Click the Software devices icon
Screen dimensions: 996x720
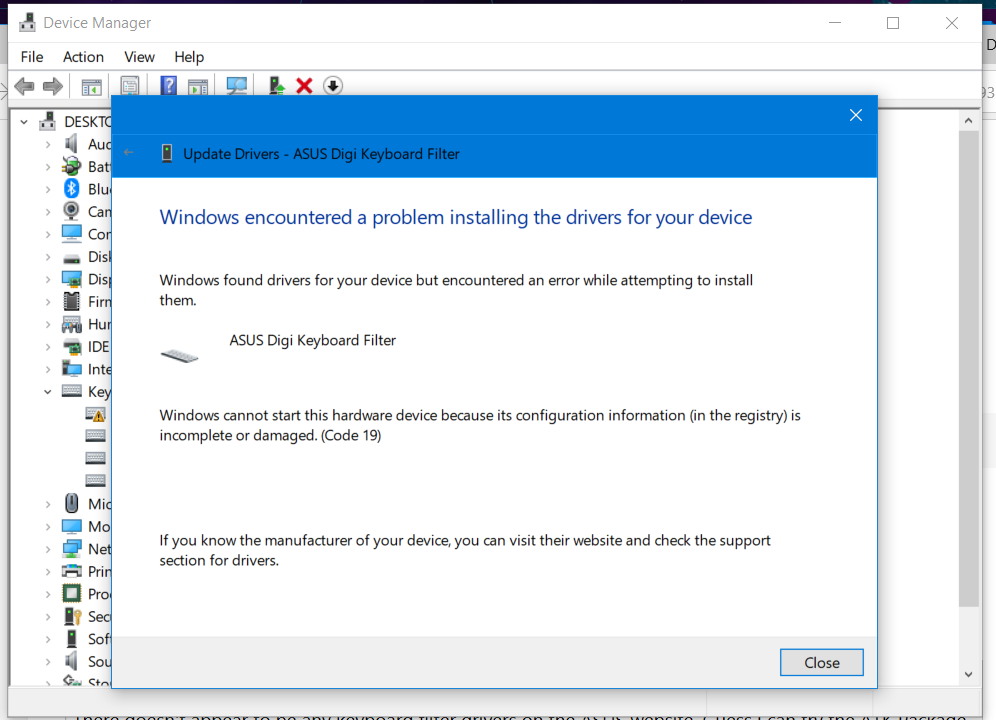coord(72,639)
